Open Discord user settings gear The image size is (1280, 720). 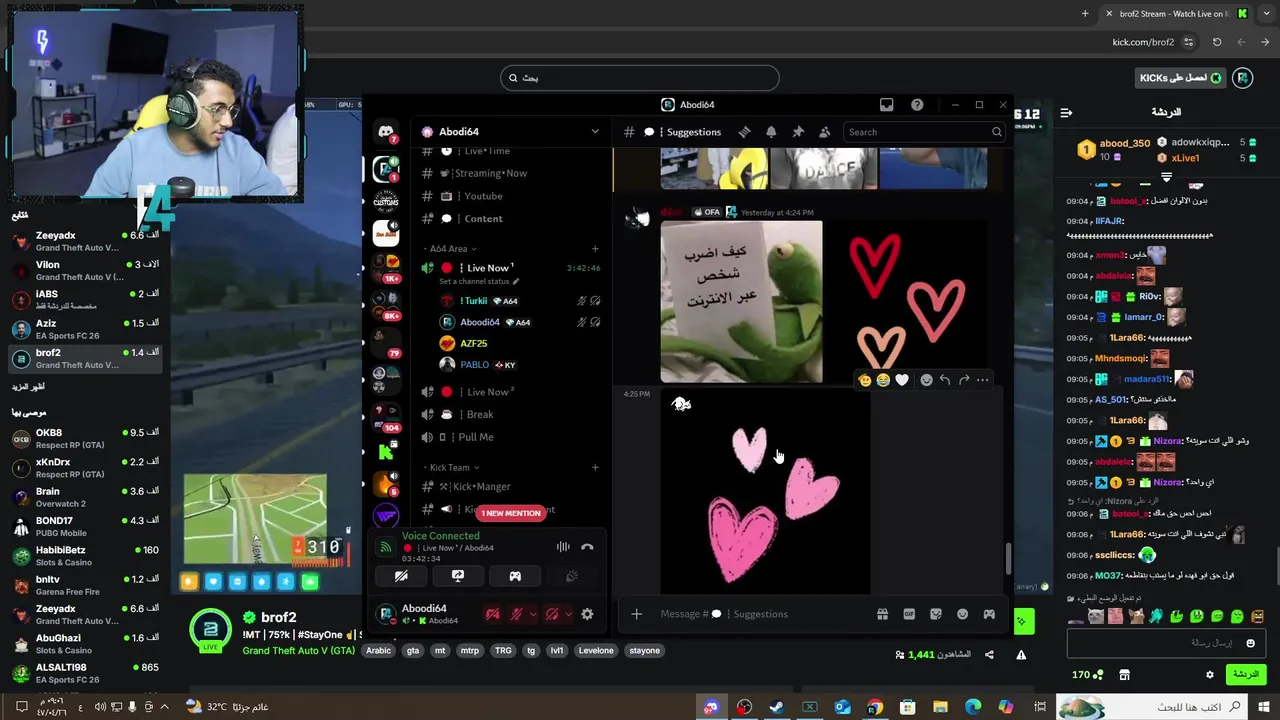click(x=587, y=614)
